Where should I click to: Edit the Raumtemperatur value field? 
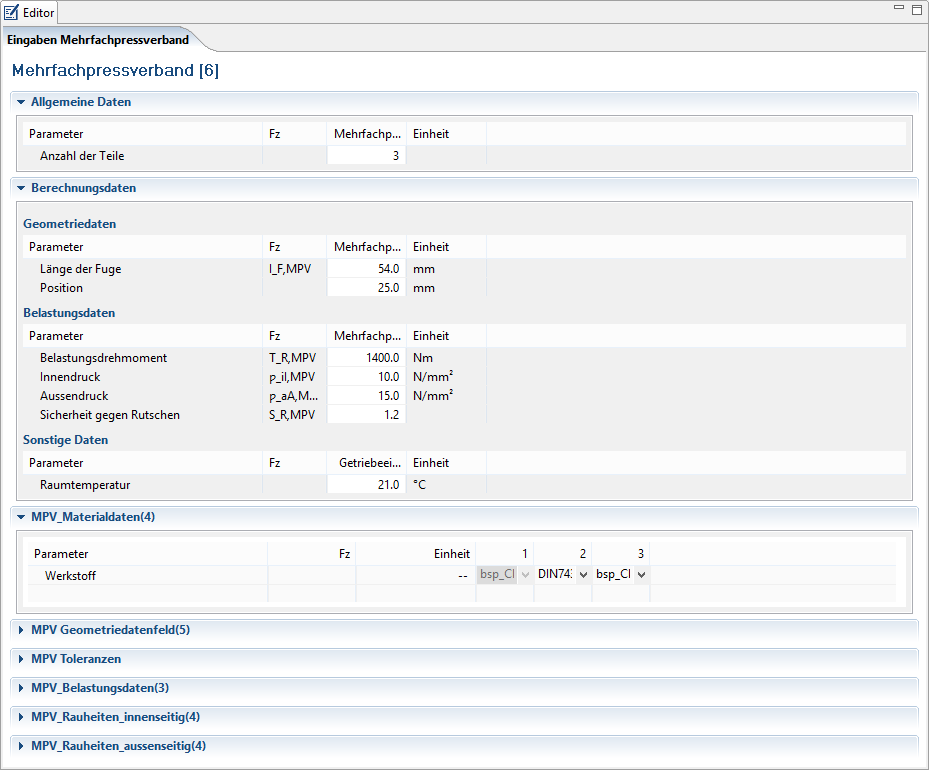(366, 485)
